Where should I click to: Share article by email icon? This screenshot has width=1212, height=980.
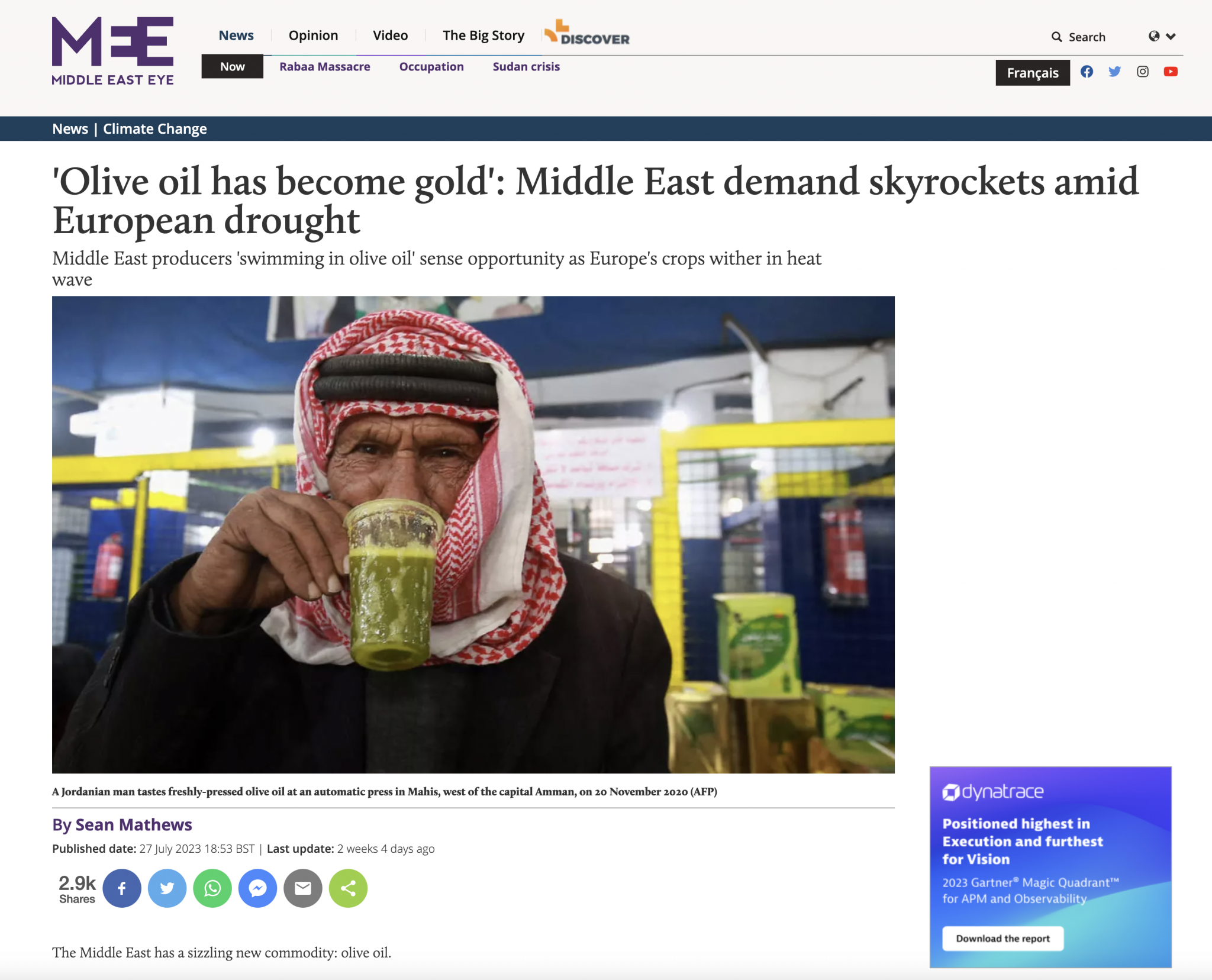click(x=303, y=888)
